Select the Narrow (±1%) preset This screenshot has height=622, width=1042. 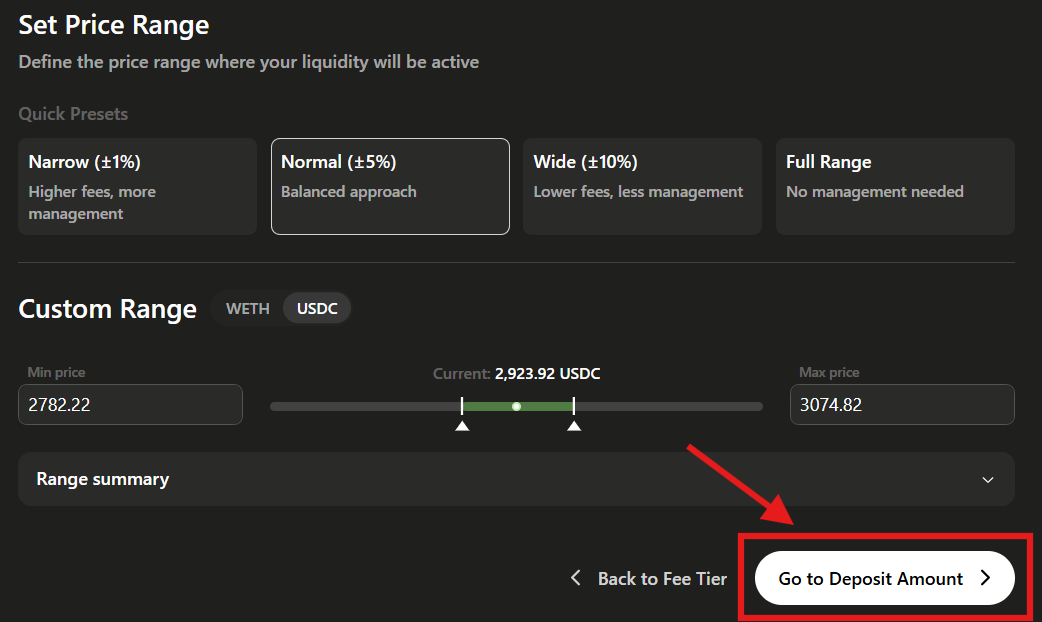(137, 186)
